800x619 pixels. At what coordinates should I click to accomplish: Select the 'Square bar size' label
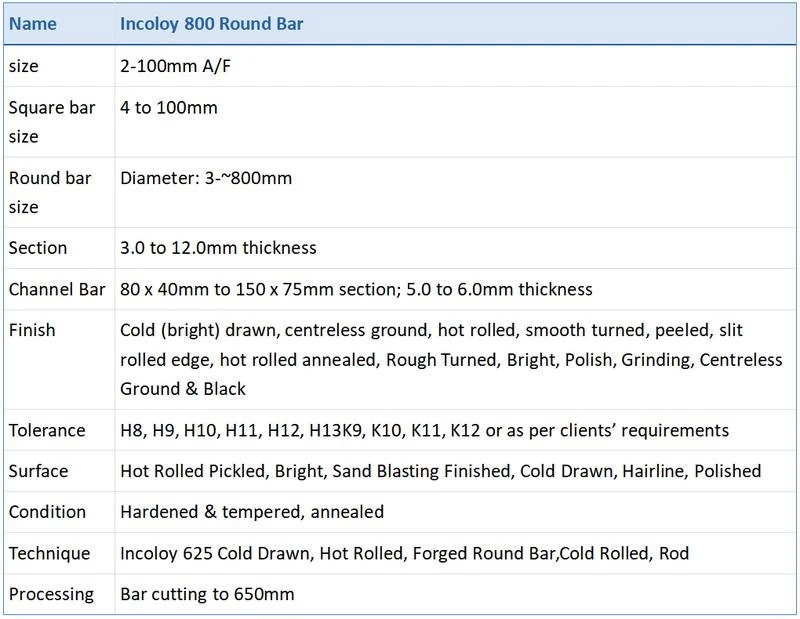point(52,122)
